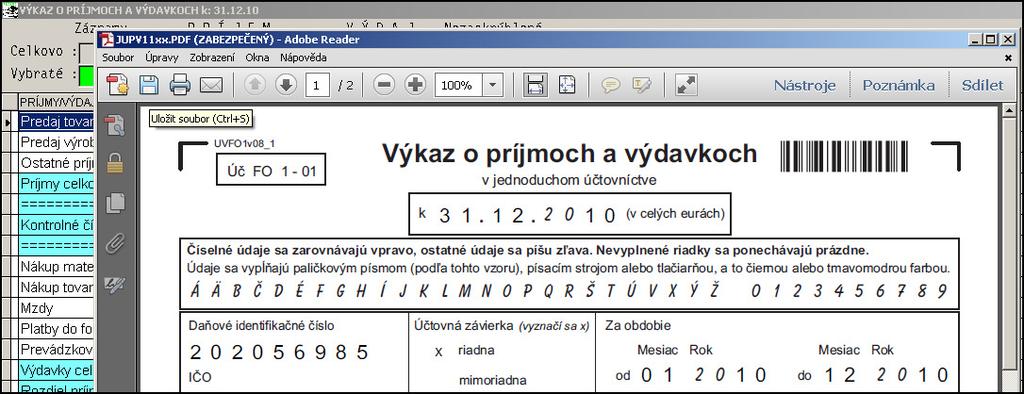This screenshot has height=394, width=1024.
Task: Select 'Nákup mate' row in background table
Action: 56,267
